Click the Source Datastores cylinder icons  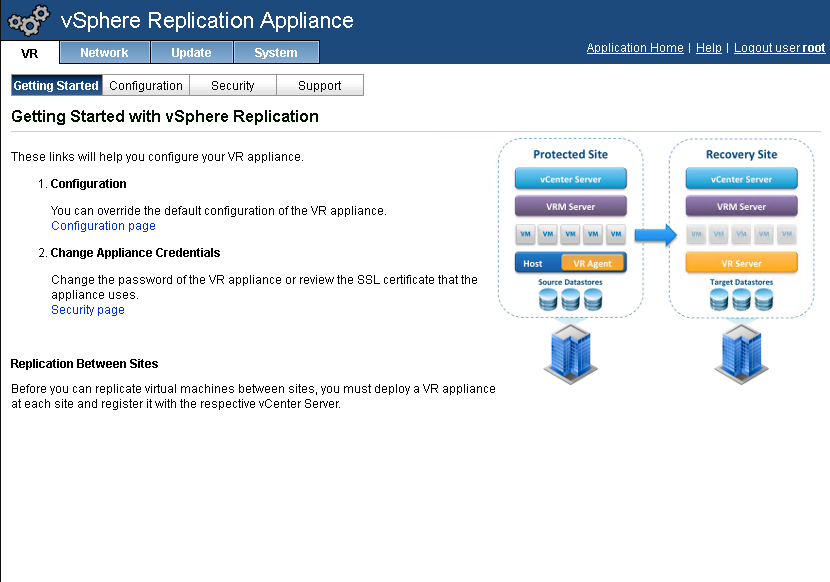coord(571,299)
